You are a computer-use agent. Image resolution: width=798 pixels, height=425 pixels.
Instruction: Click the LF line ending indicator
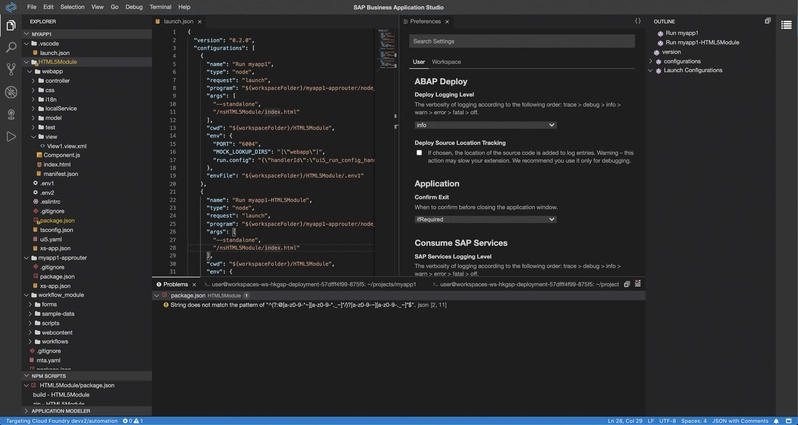coord(651,421)
